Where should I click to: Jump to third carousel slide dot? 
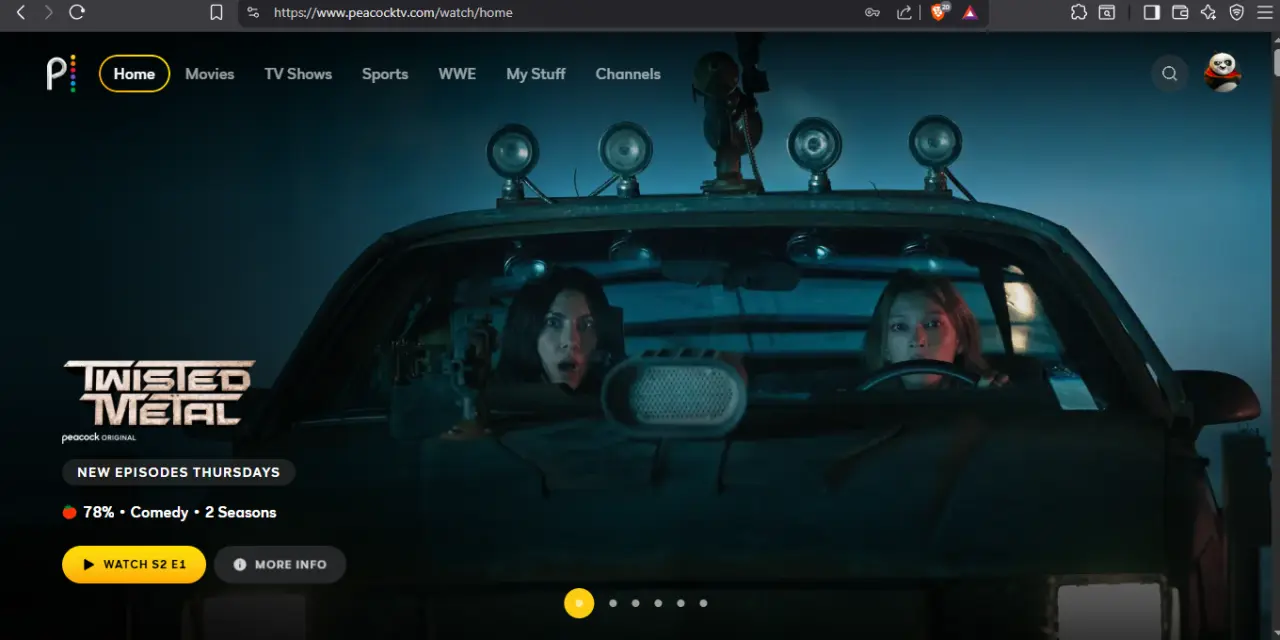point(636,603)
